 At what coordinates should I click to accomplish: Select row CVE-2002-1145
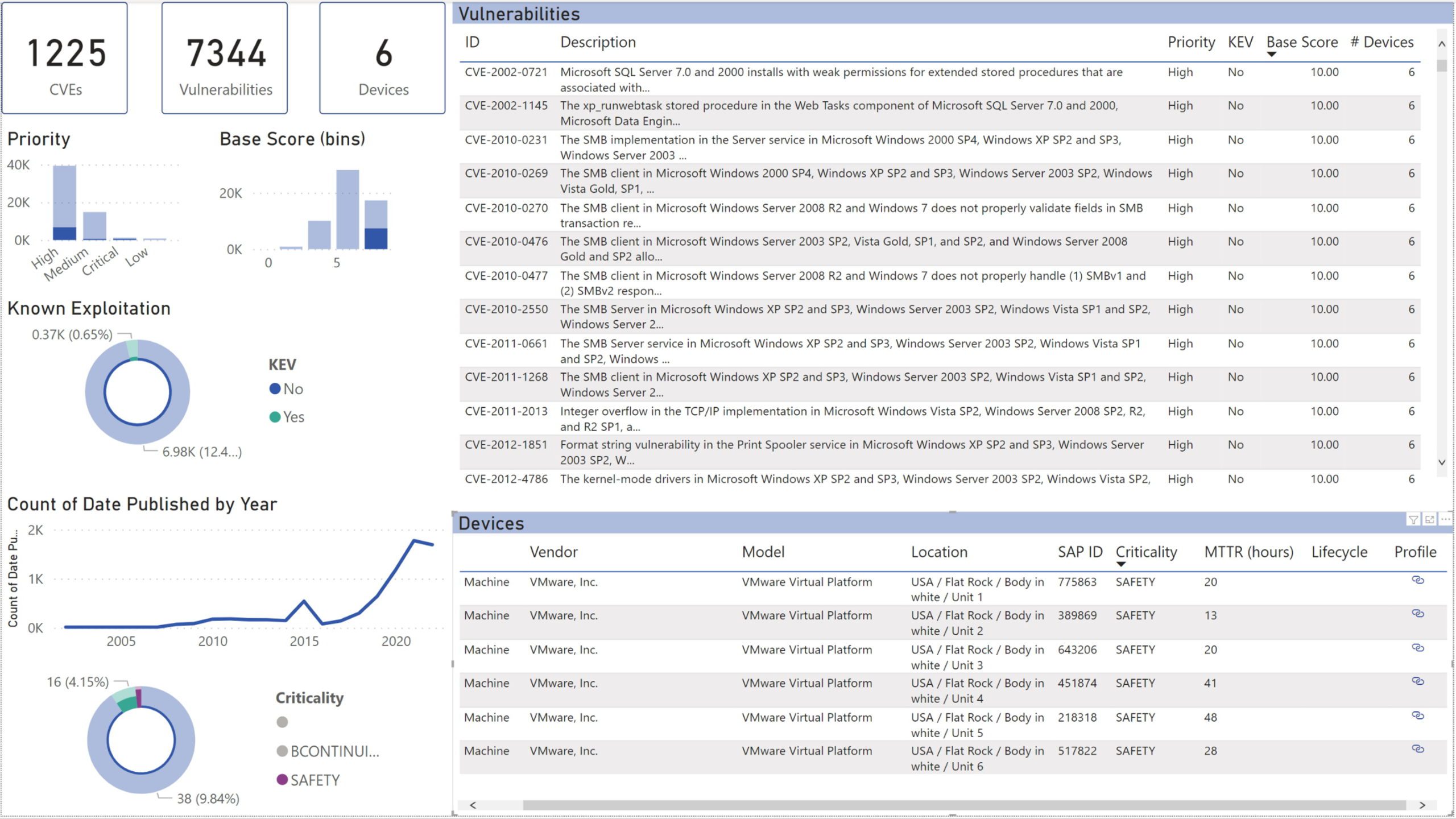click(940, 113)
